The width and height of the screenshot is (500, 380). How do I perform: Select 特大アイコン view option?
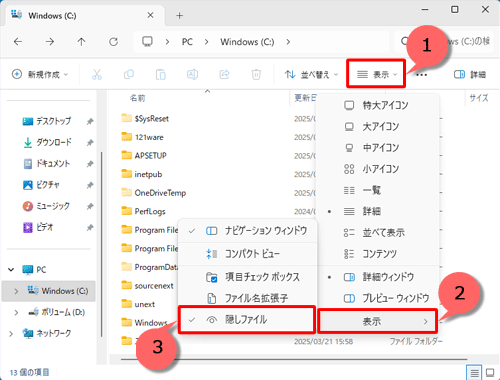pos(377,105)
